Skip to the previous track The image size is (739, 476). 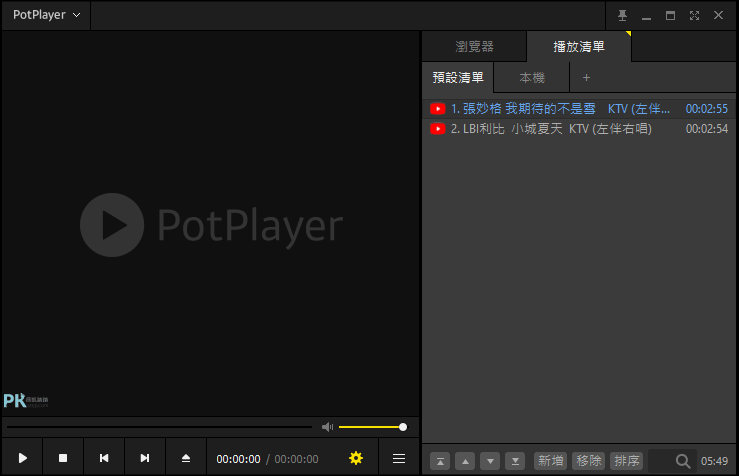tap(104, 458)
